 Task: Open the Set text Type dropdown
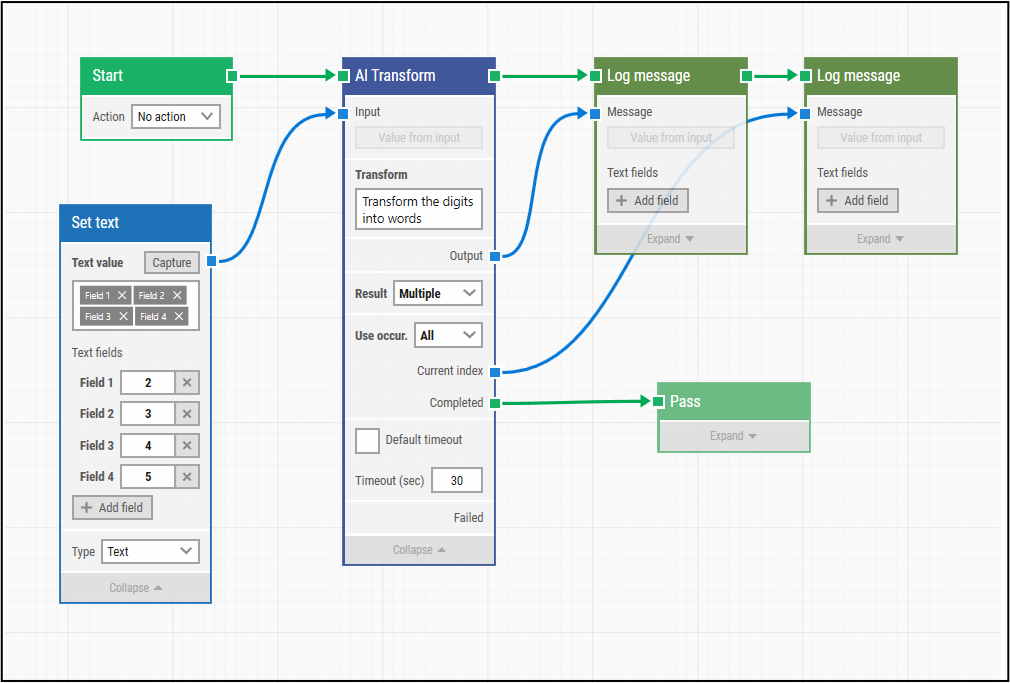pos(150,551)
